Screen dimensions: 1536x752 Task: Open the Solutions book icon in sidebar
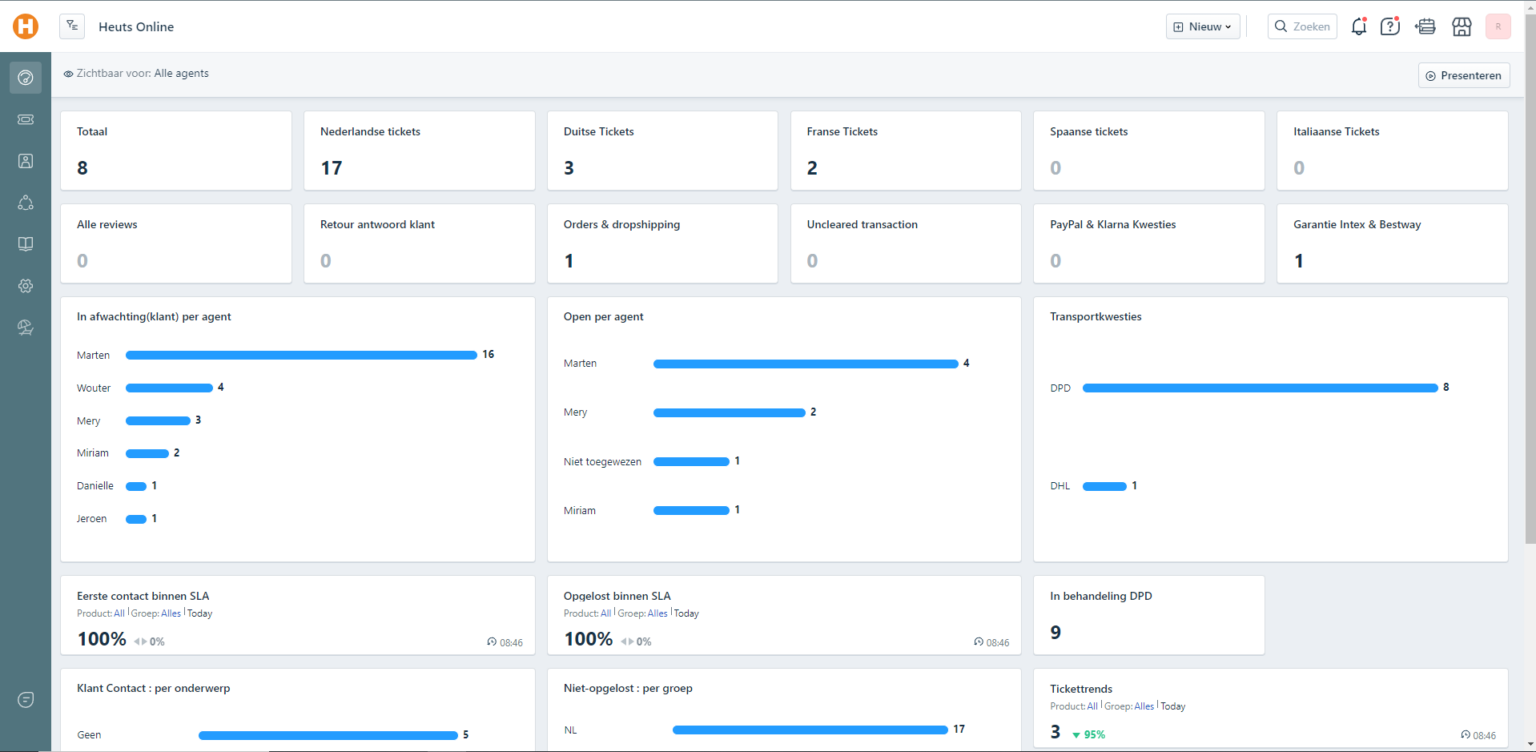click(26, 244)
